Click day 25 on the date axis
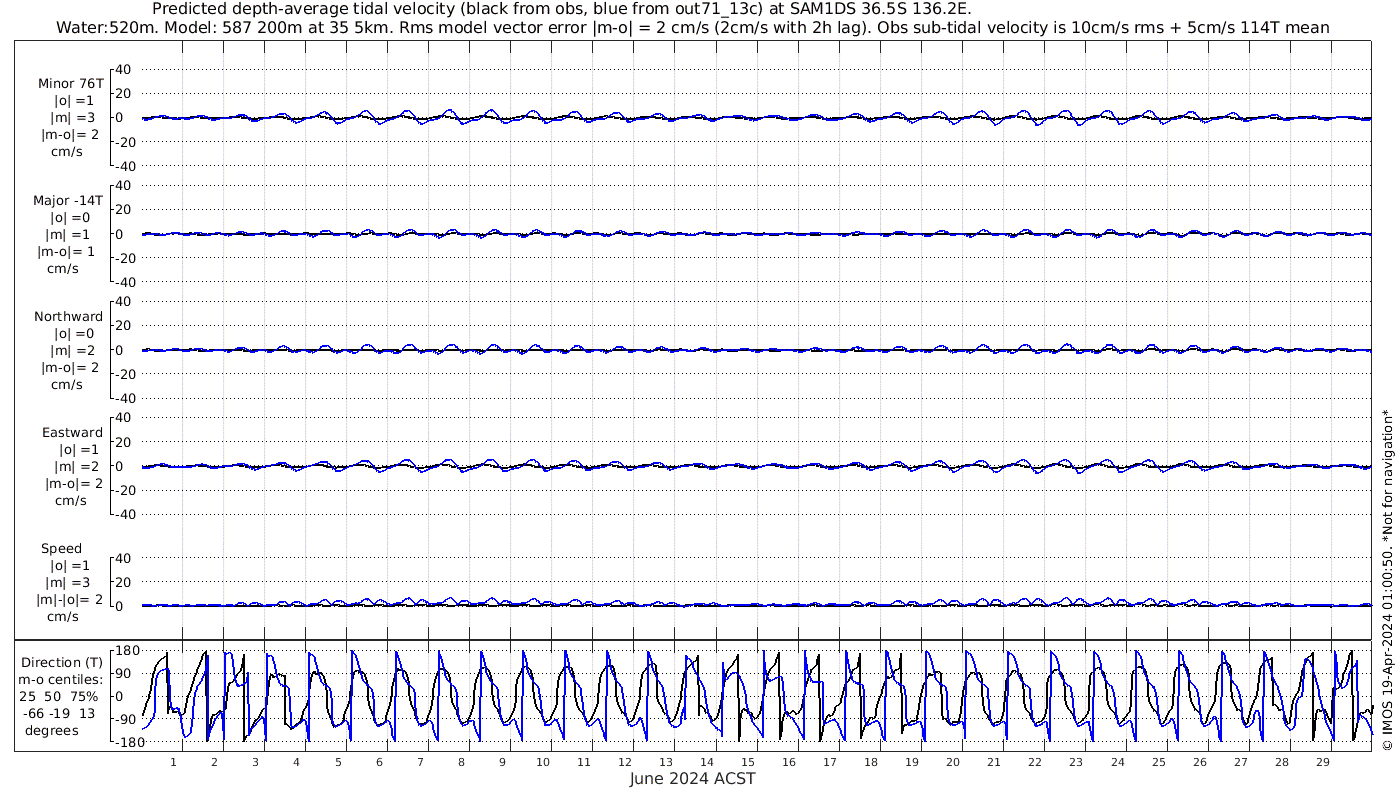 (x=1158, y=762)
